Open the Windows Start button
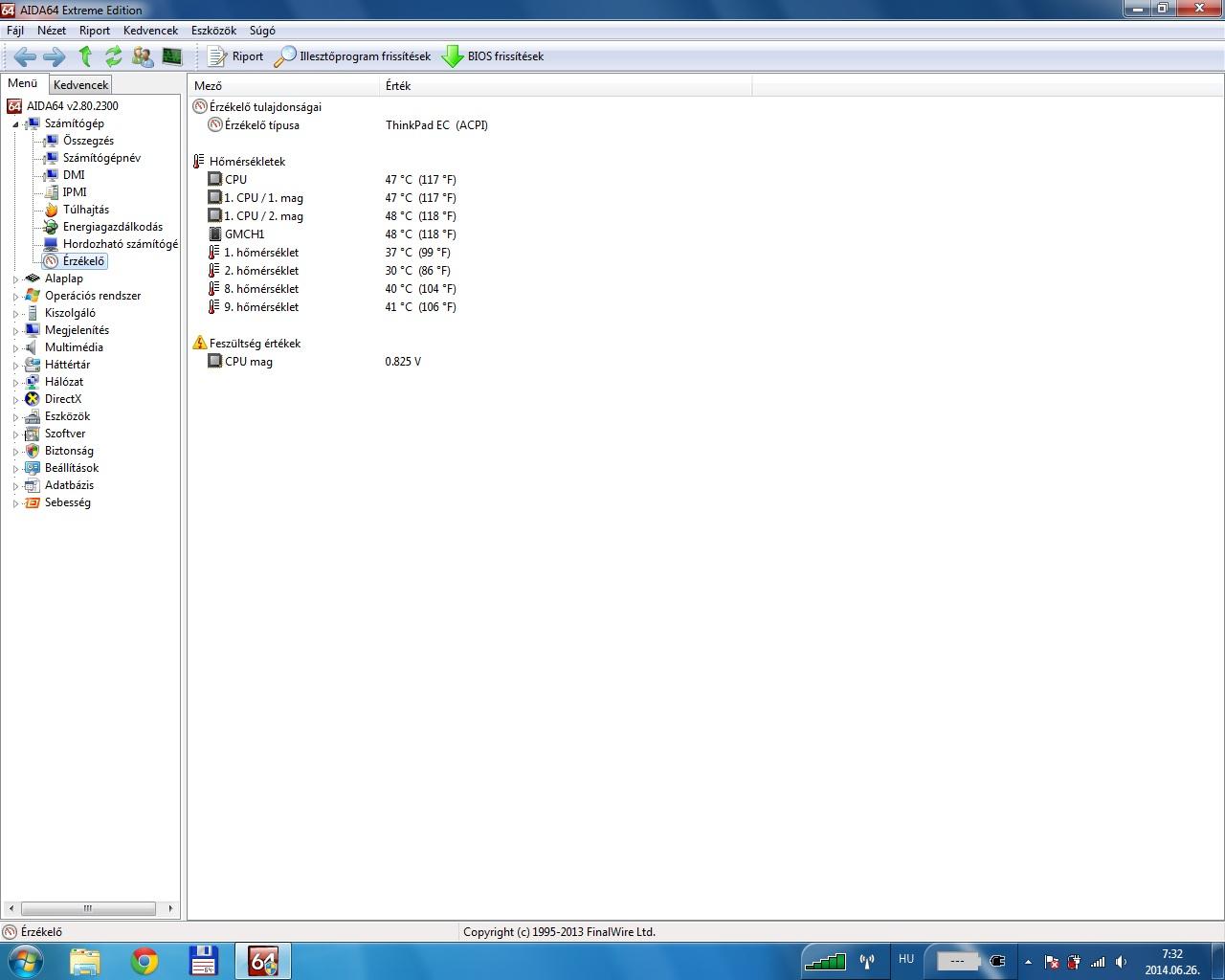Image resolution: width=1225 pixels, height=980 pixels. click(25, 961)
